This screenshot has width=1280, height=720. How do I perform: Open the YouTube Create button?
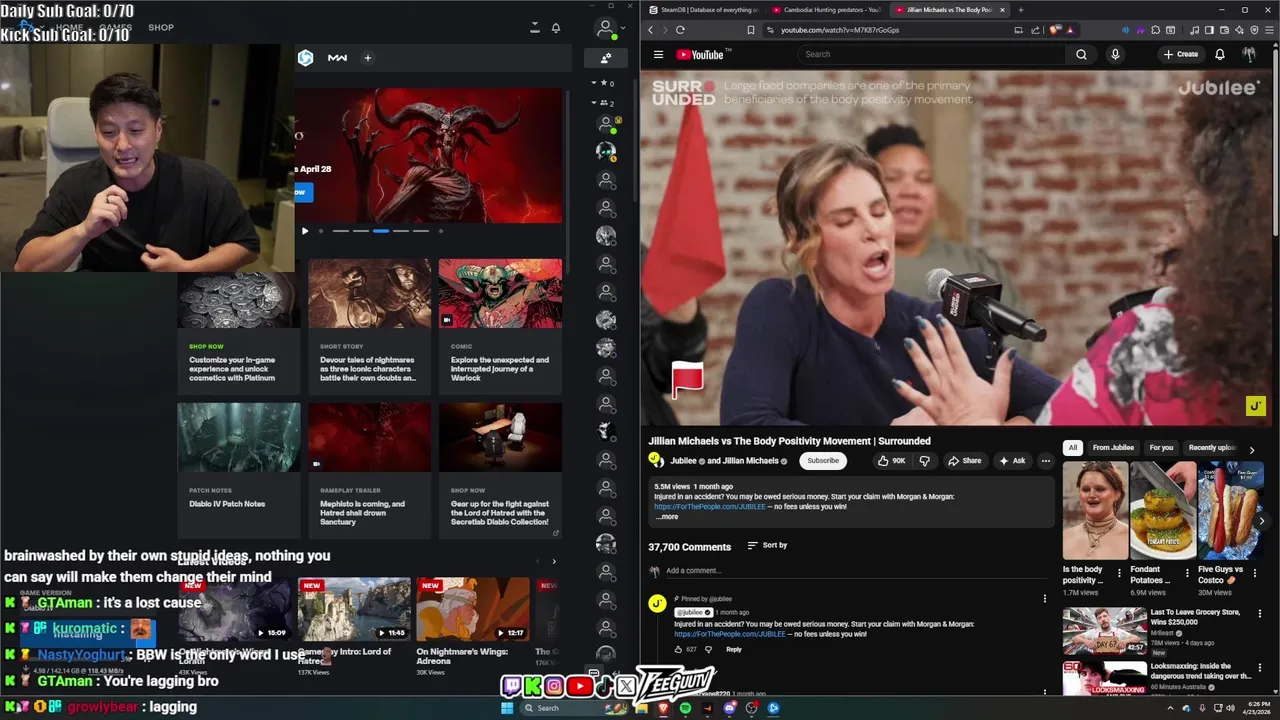[x=1181, y=55]
